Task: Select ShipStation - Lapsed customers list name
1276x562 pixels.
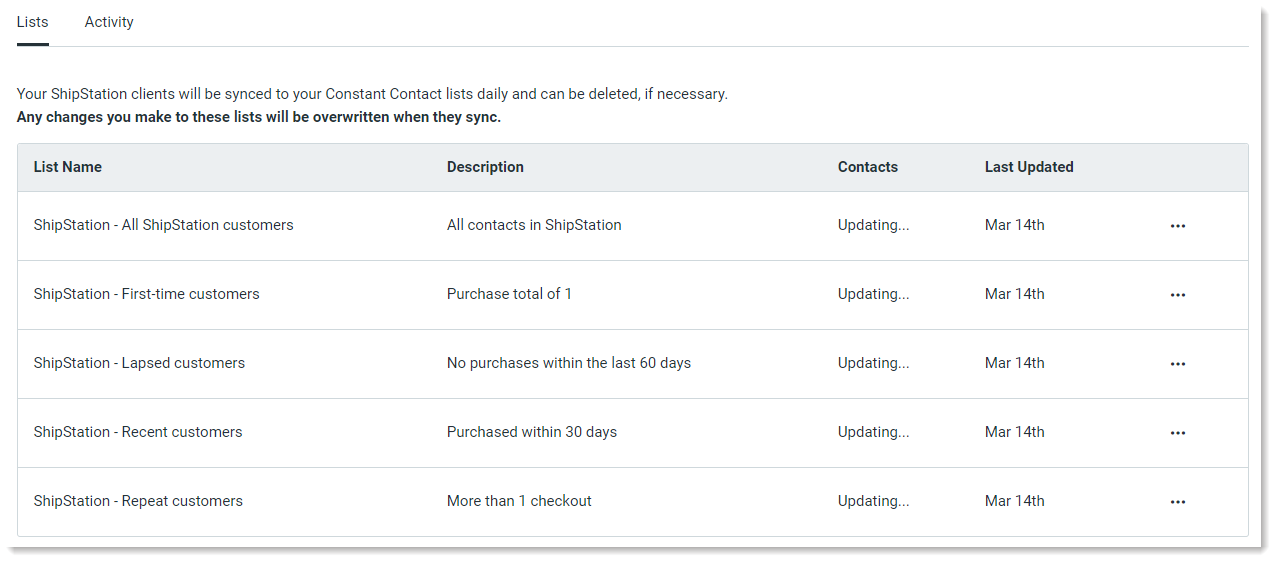Action: coord(139,363)
